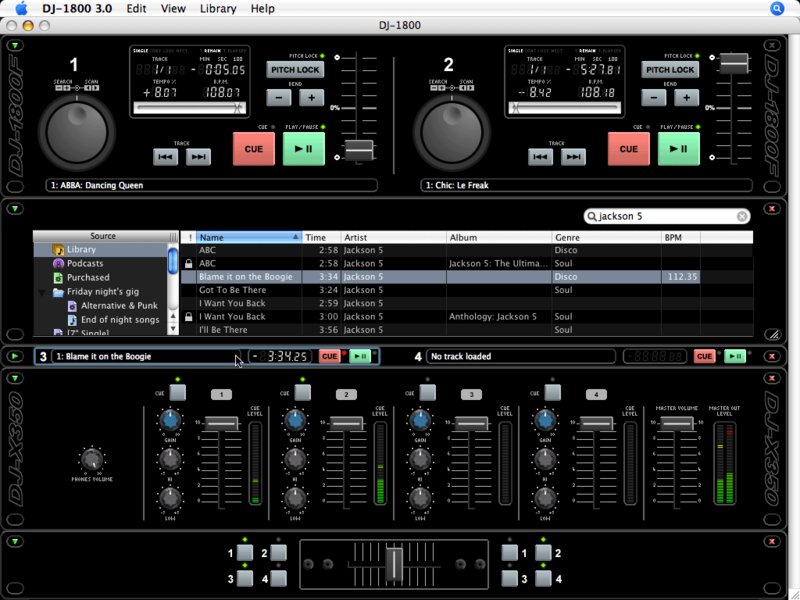Click next track button on deck 1
Screen dimensions: 800x600
(x=198, y=157)
